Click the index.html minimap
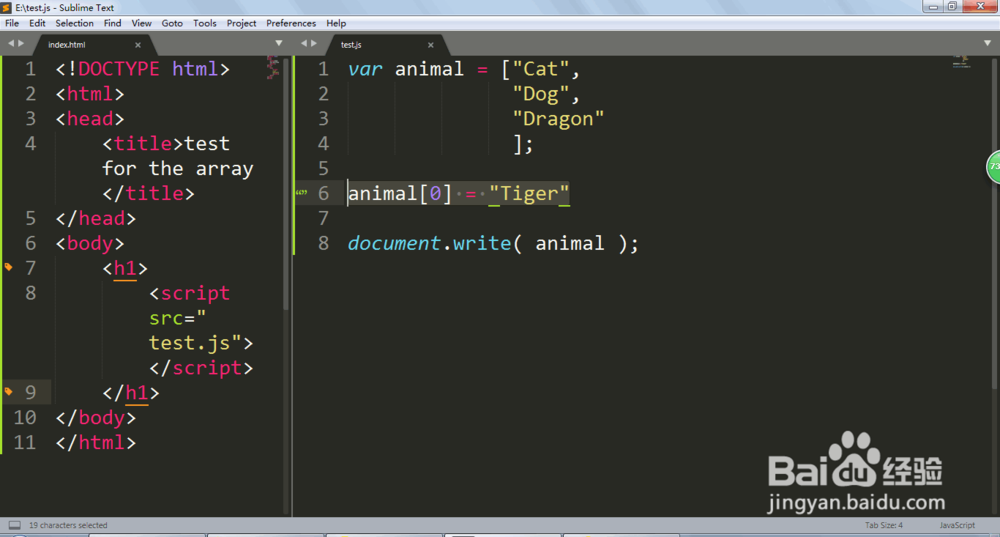This screenshot has width=1000, height=537. (273, 68)
